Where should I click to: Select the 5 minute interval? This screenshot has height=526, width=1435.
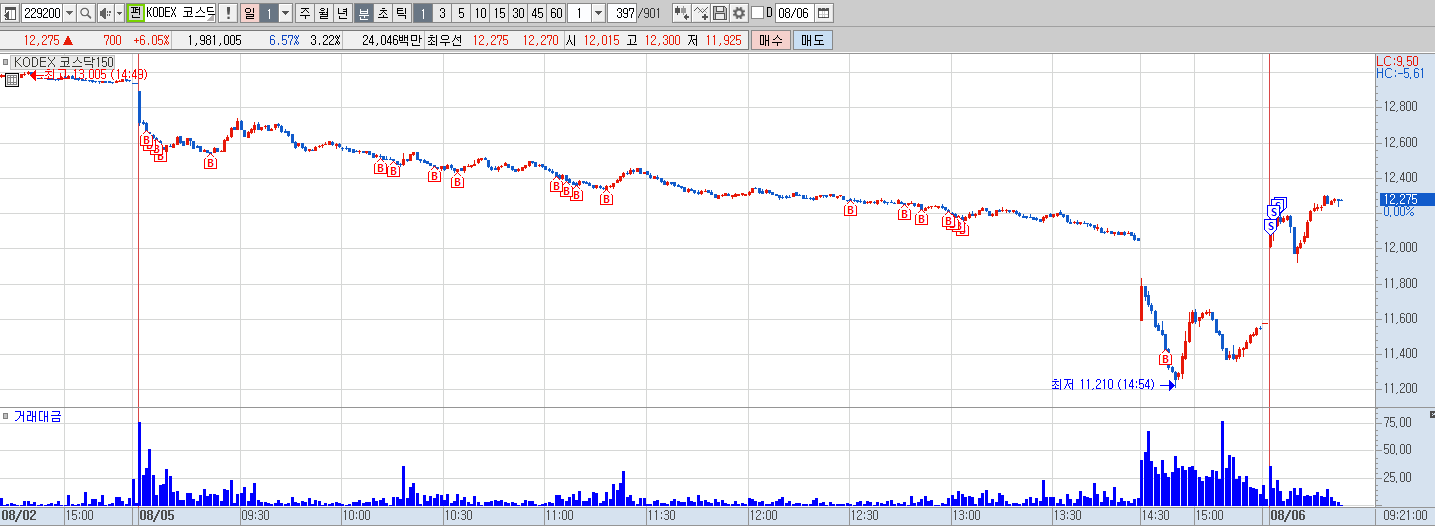point(461,13)
